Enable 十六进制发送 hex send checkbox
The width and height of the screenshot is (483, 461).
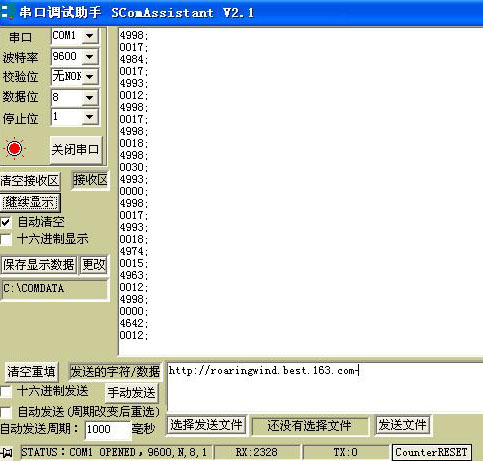click(x=6, y=391)
